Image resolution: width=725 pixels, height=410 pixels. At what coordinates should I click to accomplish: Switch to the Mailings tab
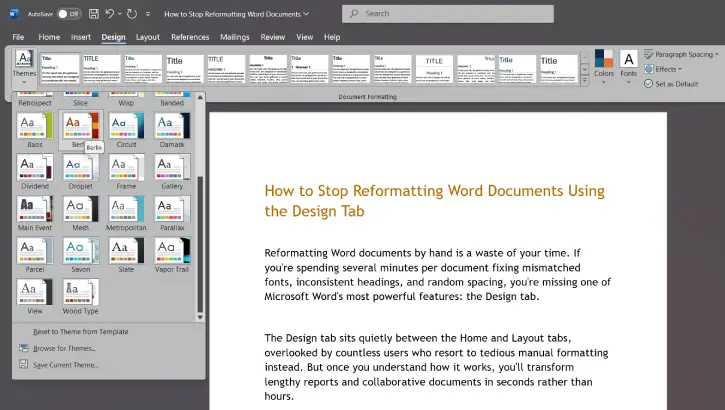(x=234, y=37)
